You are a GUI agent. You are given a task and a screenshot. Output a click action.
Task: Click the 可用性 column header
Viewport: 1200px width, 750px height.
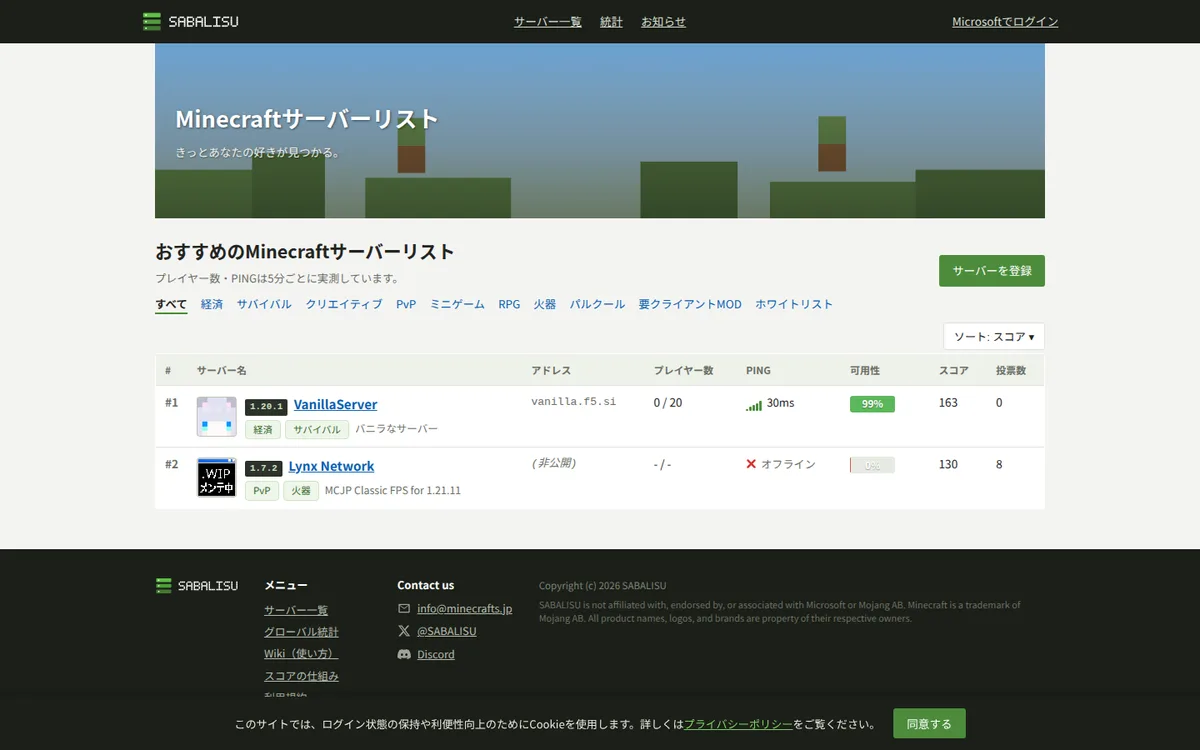tap(865, 370)
